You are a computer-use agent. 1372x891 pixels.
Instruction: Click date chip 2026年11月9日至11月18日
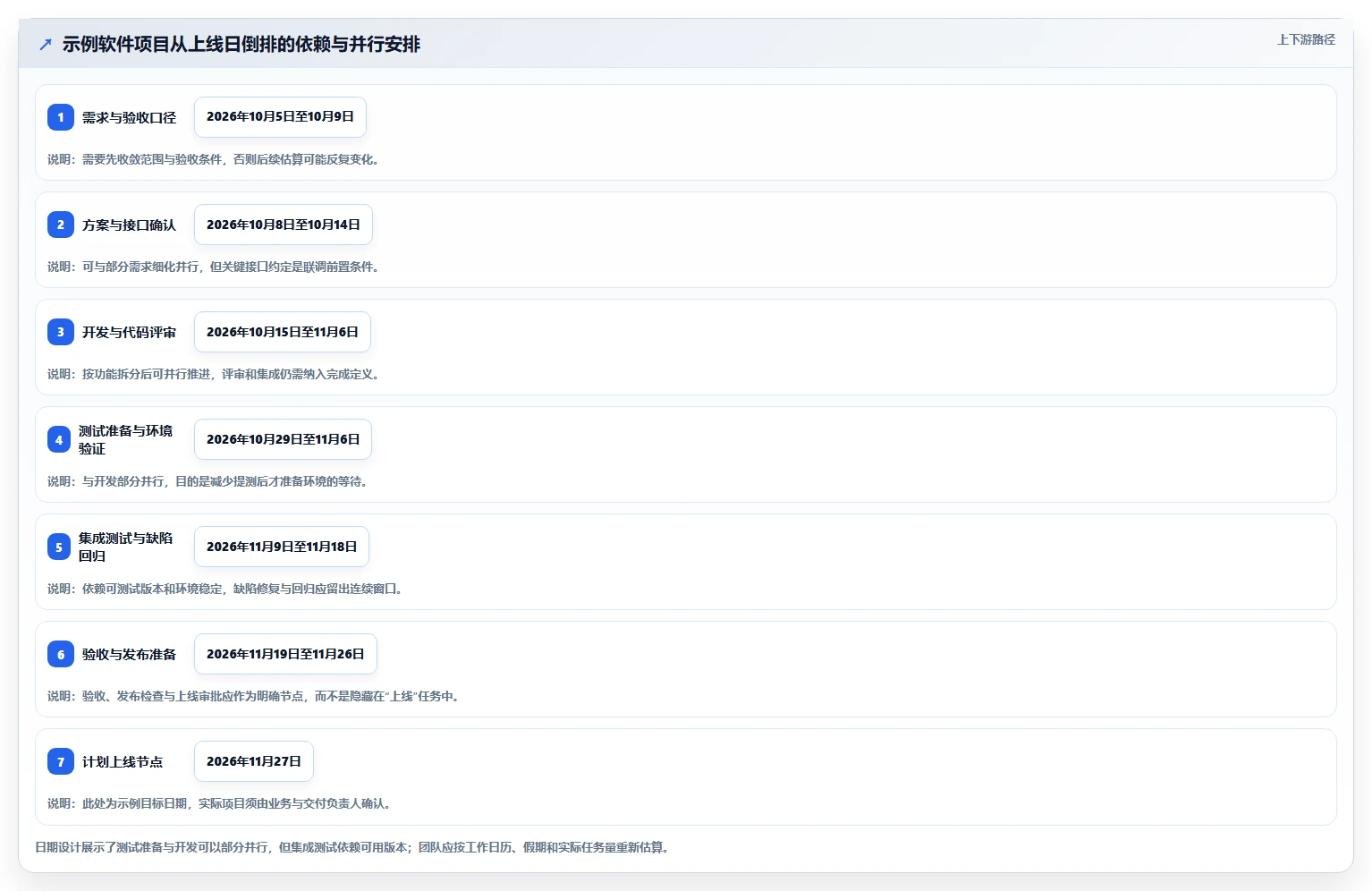tap(282, 547)
